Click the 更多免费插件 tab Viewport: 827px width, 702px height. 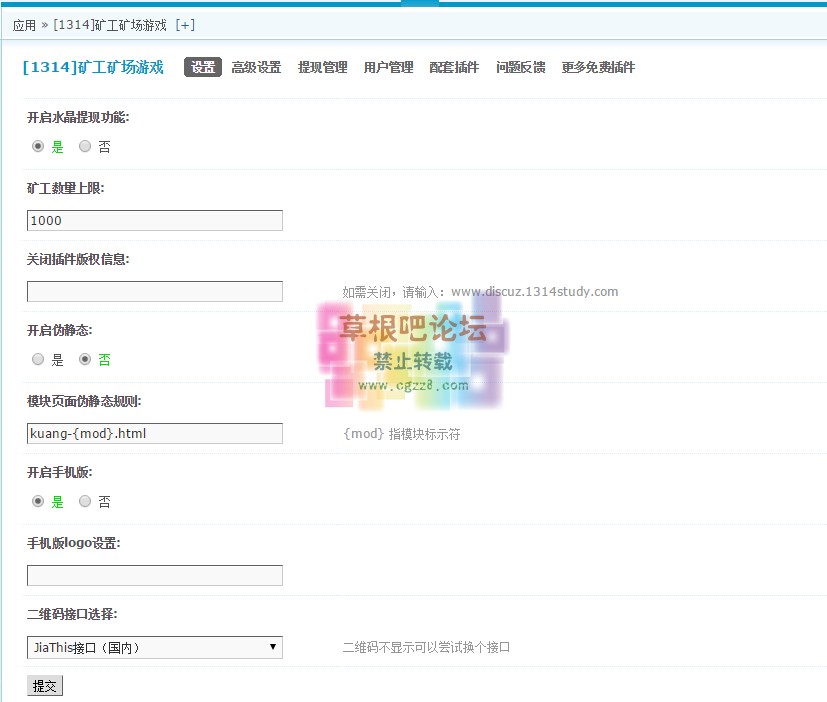click(598, 67)
